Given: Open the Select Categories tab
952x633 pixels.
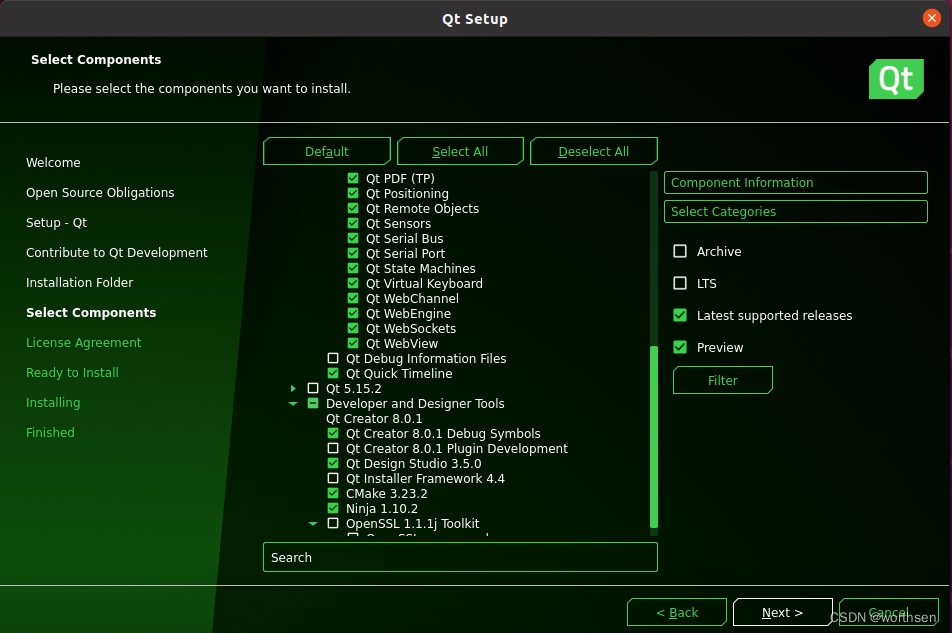Looking at the screenshot, I should 796,212.
